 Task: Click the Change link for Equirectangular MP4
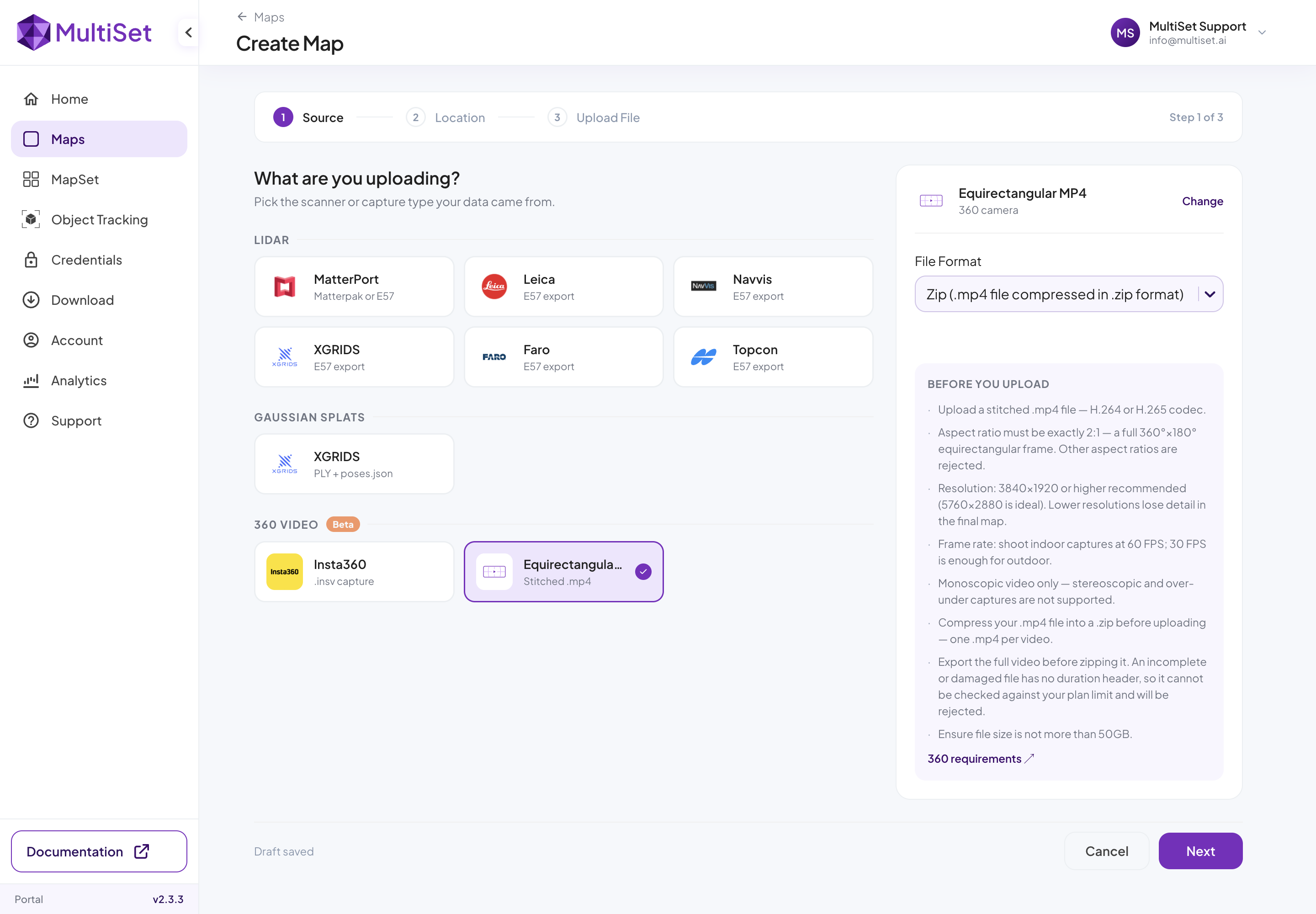click(x=1202, y=201)
